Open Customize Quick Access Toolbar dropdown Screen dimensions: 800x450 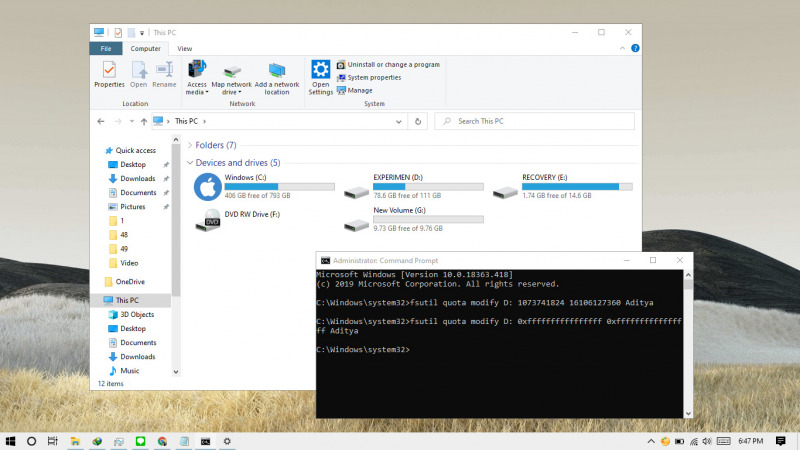pyautogui.click(x=142, y=33)
